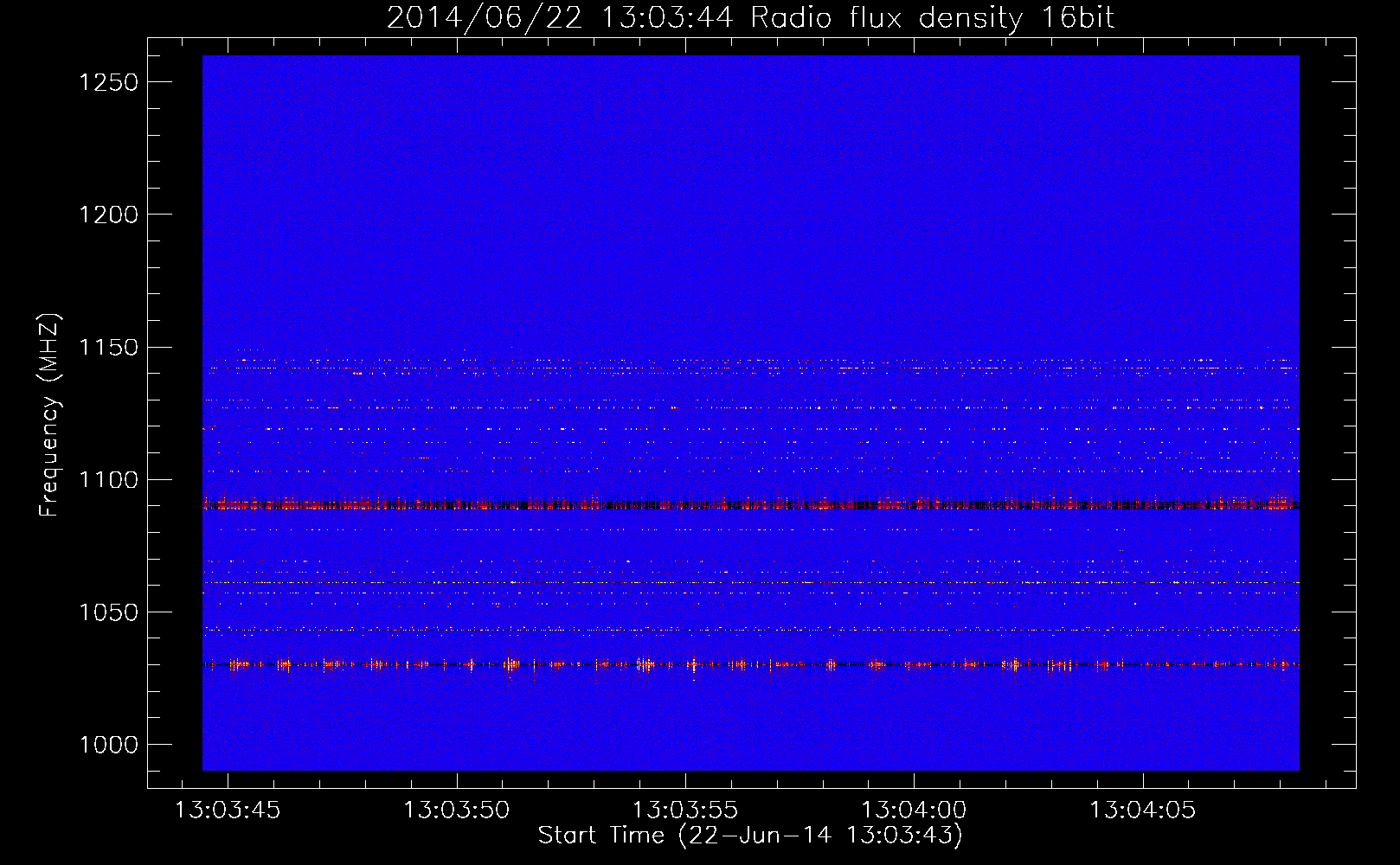Click the 13:04:00 time tick label
Image resolution: width=1400 pixels, height=865 pixels.
914,811
